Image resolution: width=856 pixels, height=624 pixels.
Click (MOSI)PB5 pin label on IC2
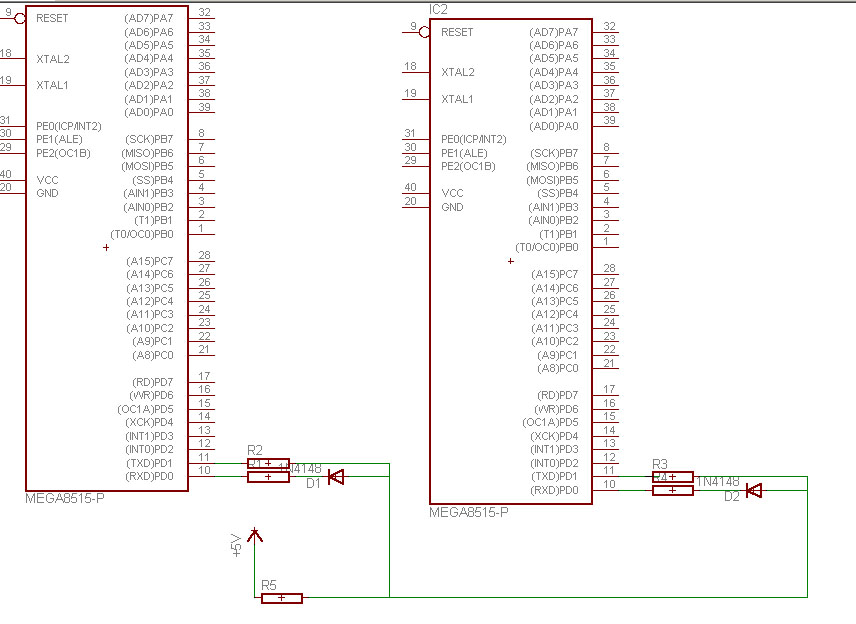552,180
